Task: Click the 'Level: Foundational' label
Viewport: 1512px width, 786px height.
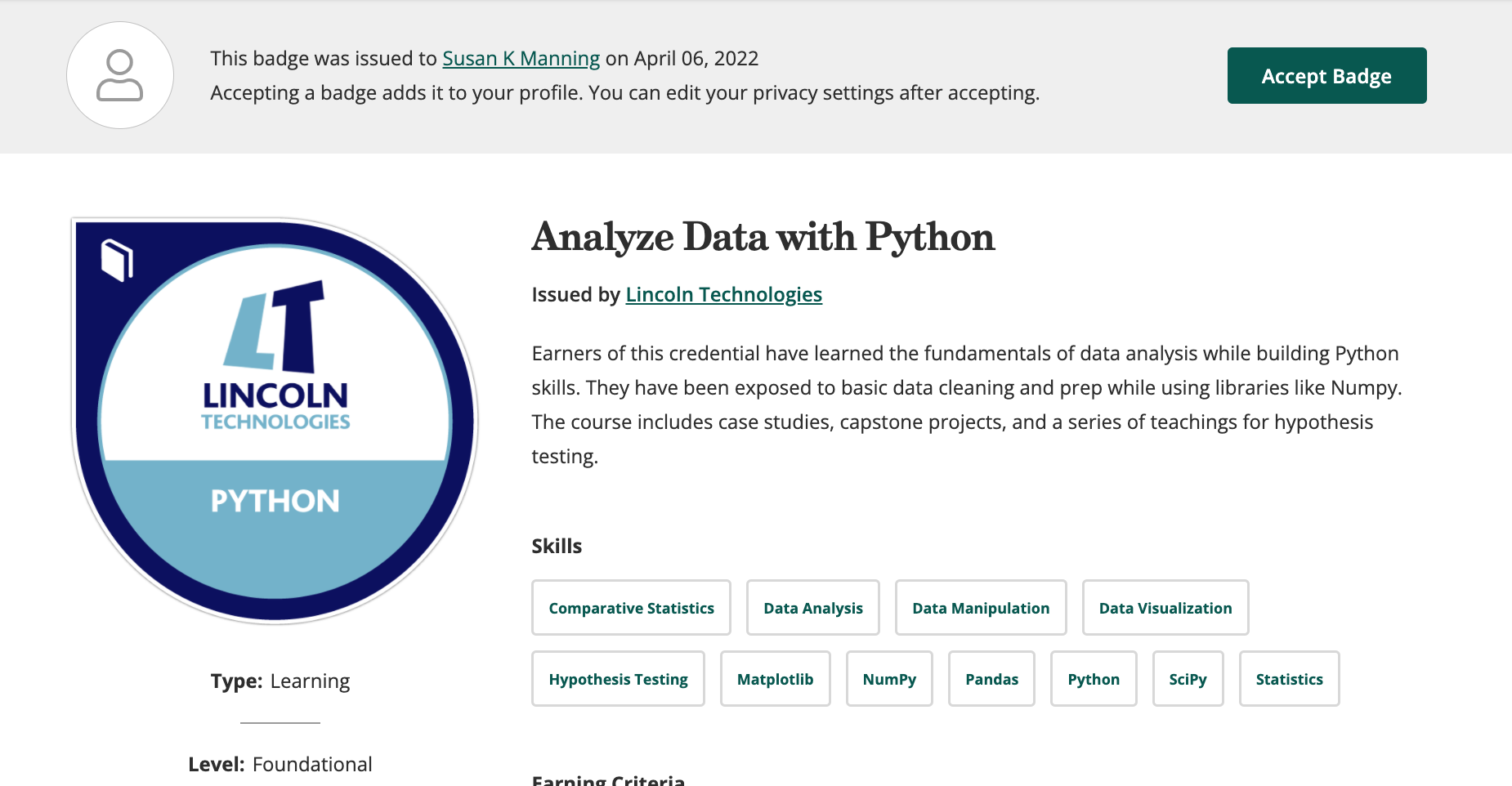Action: click(x=280, y=765)
